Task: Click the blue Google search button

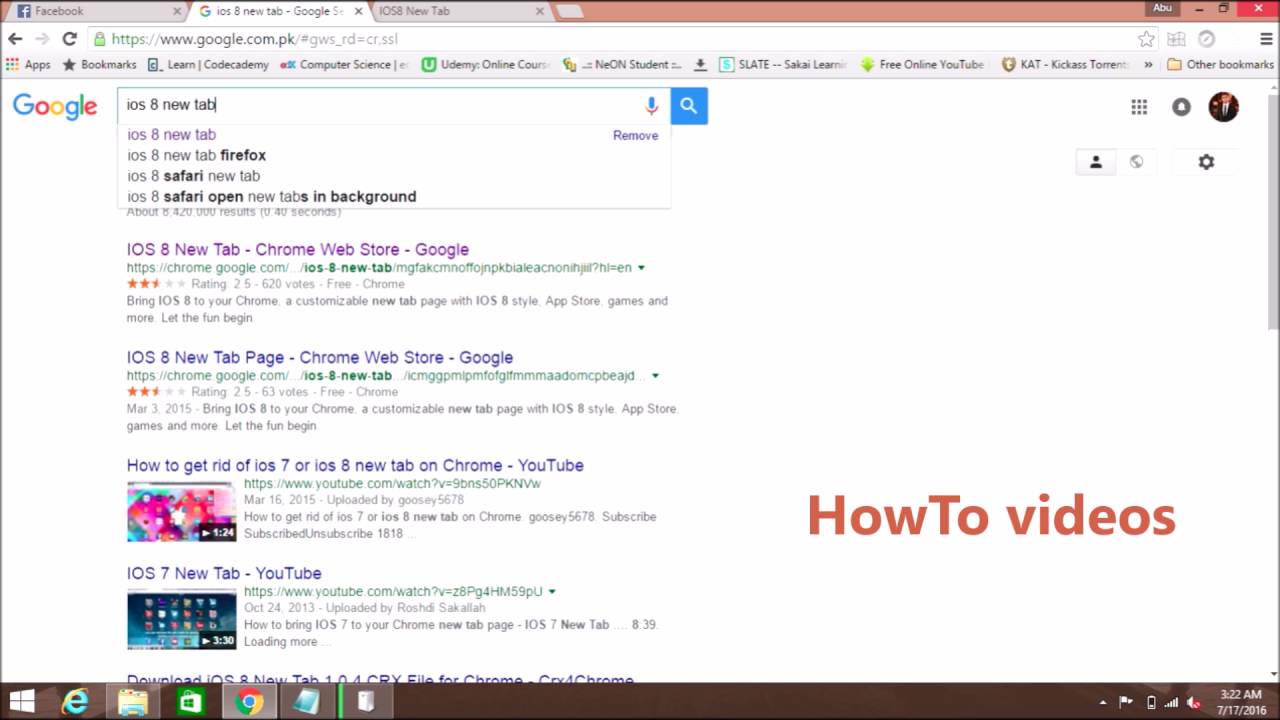Action: 689,106
